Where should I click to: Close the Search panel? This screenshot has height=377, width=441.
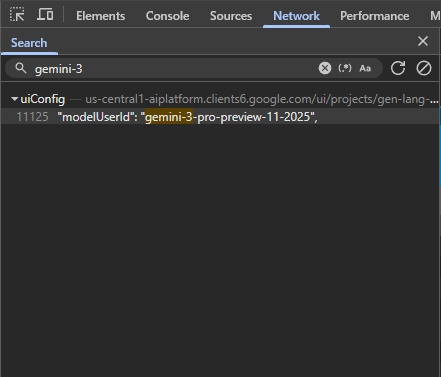point(423,41)
